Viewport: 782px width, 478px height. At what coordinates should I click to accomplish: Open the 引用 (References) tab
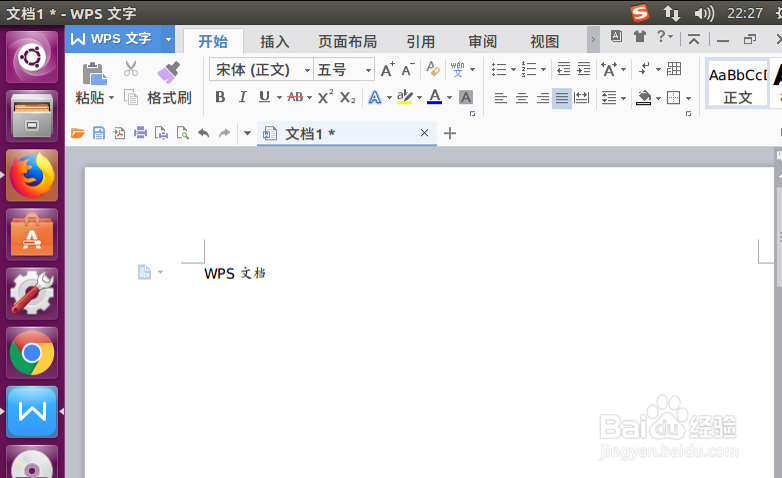(420, 41)
